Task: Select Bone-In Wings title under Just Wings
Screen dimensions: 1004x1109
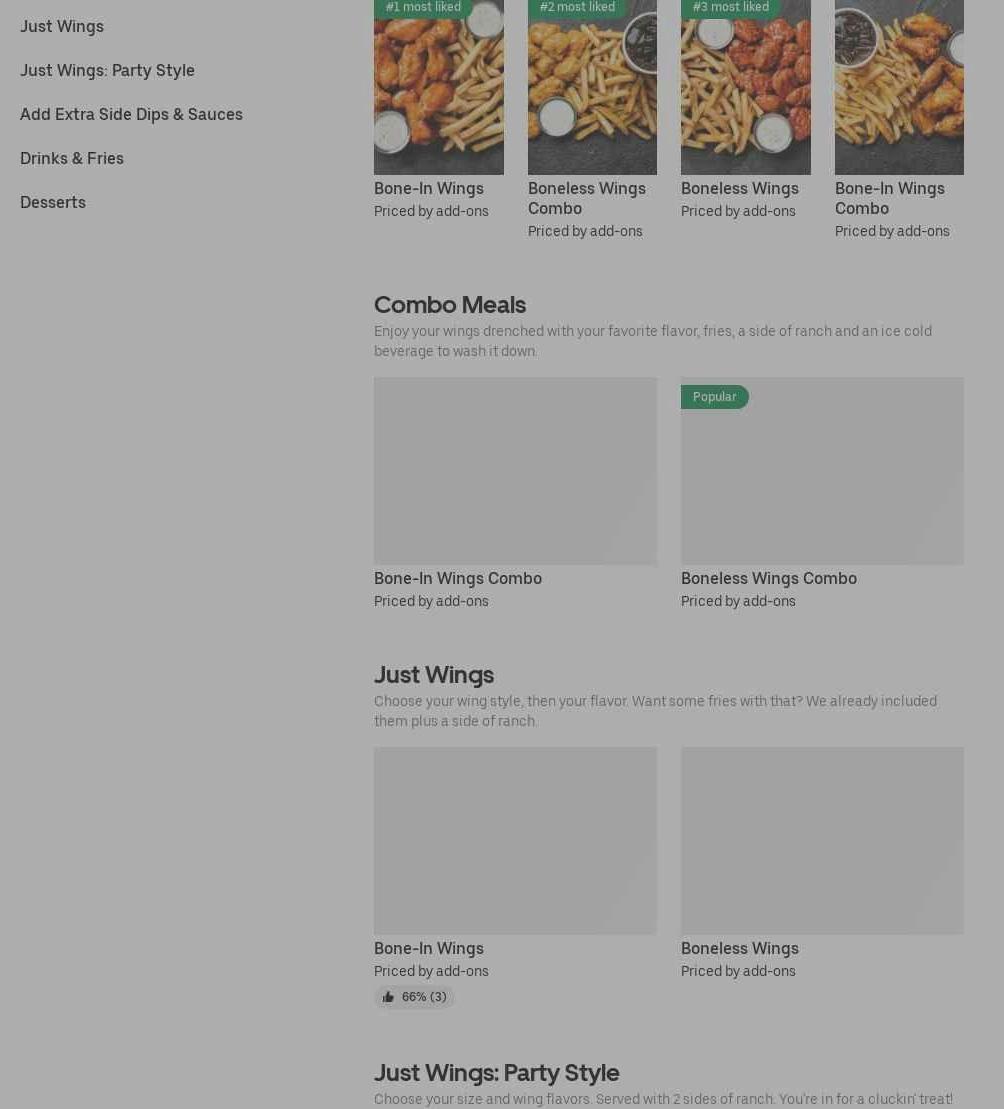Action: (429, 948)
